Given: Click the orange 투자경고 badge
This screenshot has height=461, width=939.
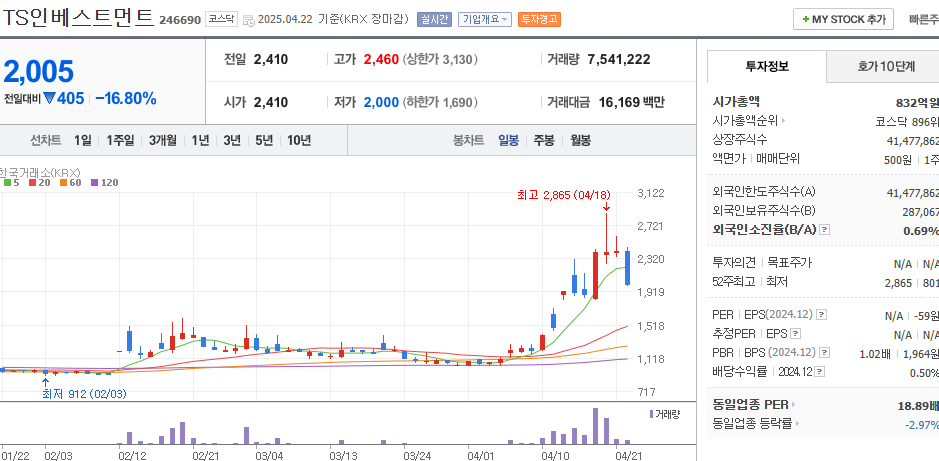Looking at the screenshot, I should 540,19.
